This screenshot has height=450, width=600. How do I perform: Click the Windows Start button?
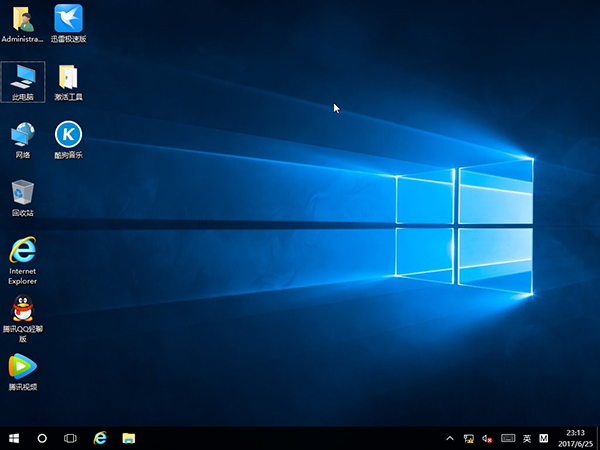coord(14,438)
